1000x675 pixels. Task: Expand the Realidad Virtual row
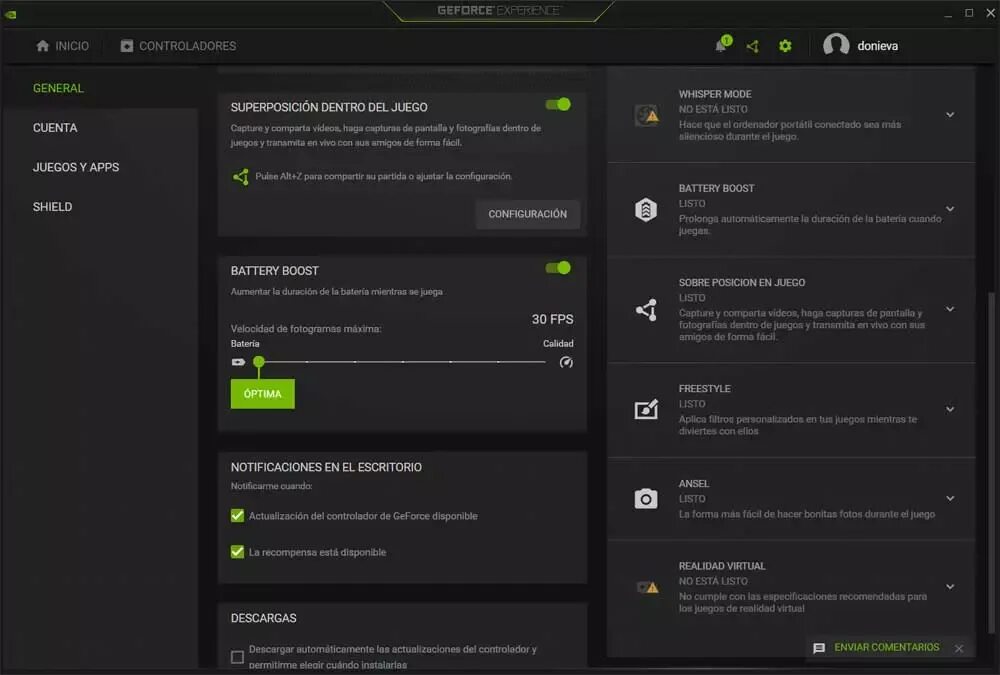[x=950, y=586]
